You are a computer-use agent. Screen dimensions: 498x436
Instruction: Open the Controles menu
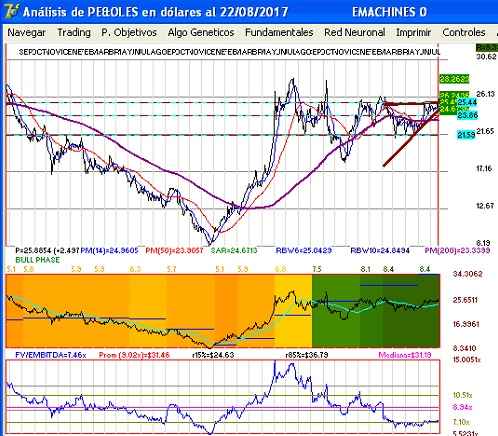coord(464,33)
